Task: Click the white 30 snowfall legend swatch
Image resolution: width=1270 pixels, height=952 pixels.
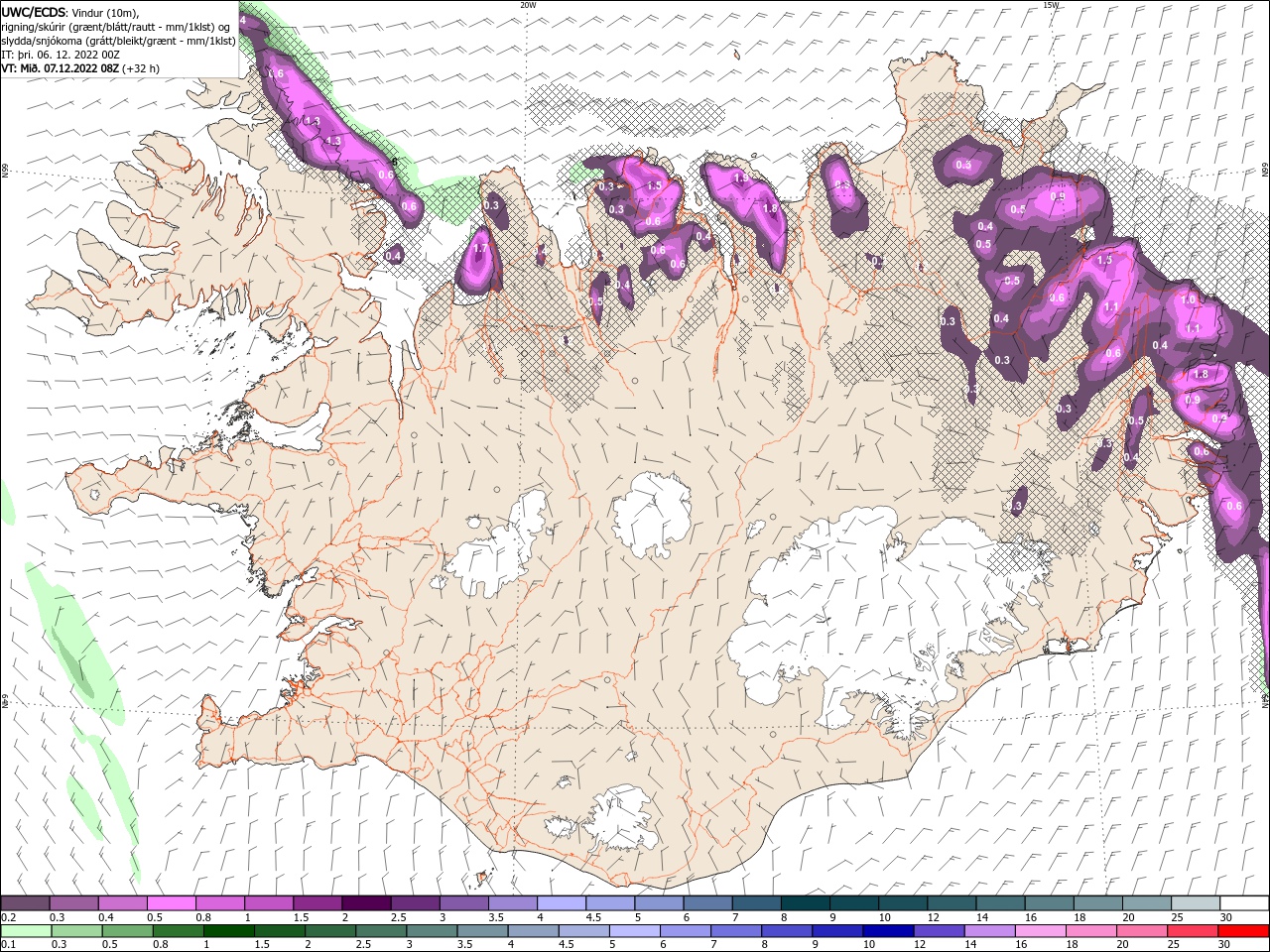Action: pos(1245,902)
